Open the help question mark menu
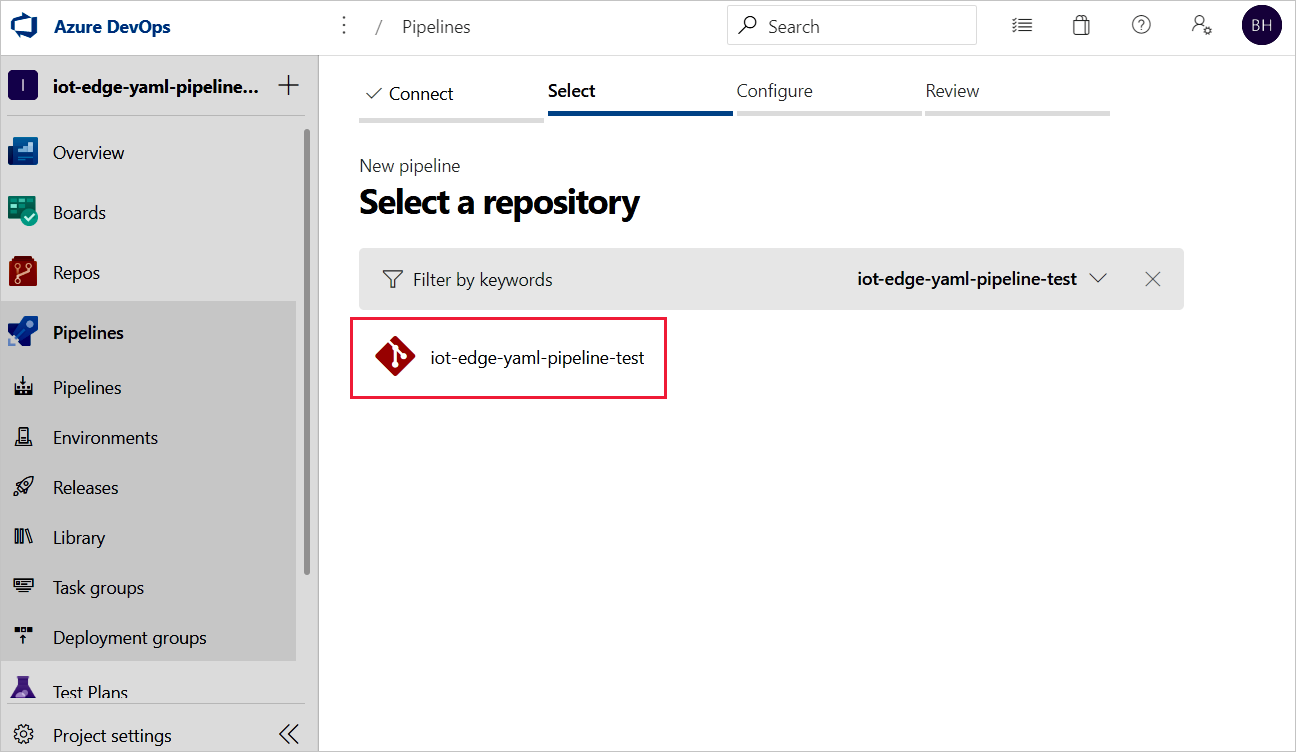This screenshot has height=752, width=1296. click(1141, 25)
